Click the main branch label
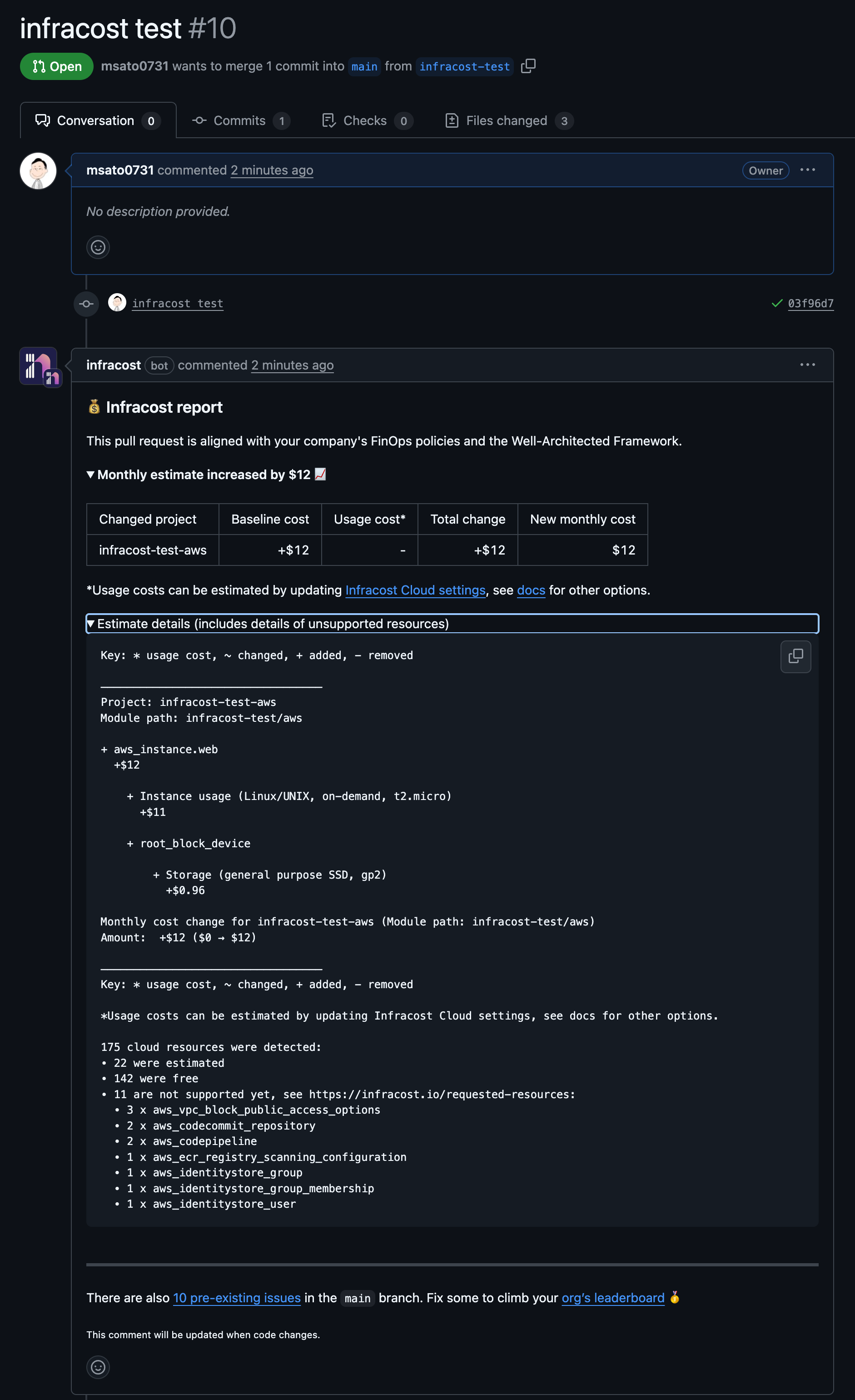855x1400 pixels. click(x=364, y=66)
